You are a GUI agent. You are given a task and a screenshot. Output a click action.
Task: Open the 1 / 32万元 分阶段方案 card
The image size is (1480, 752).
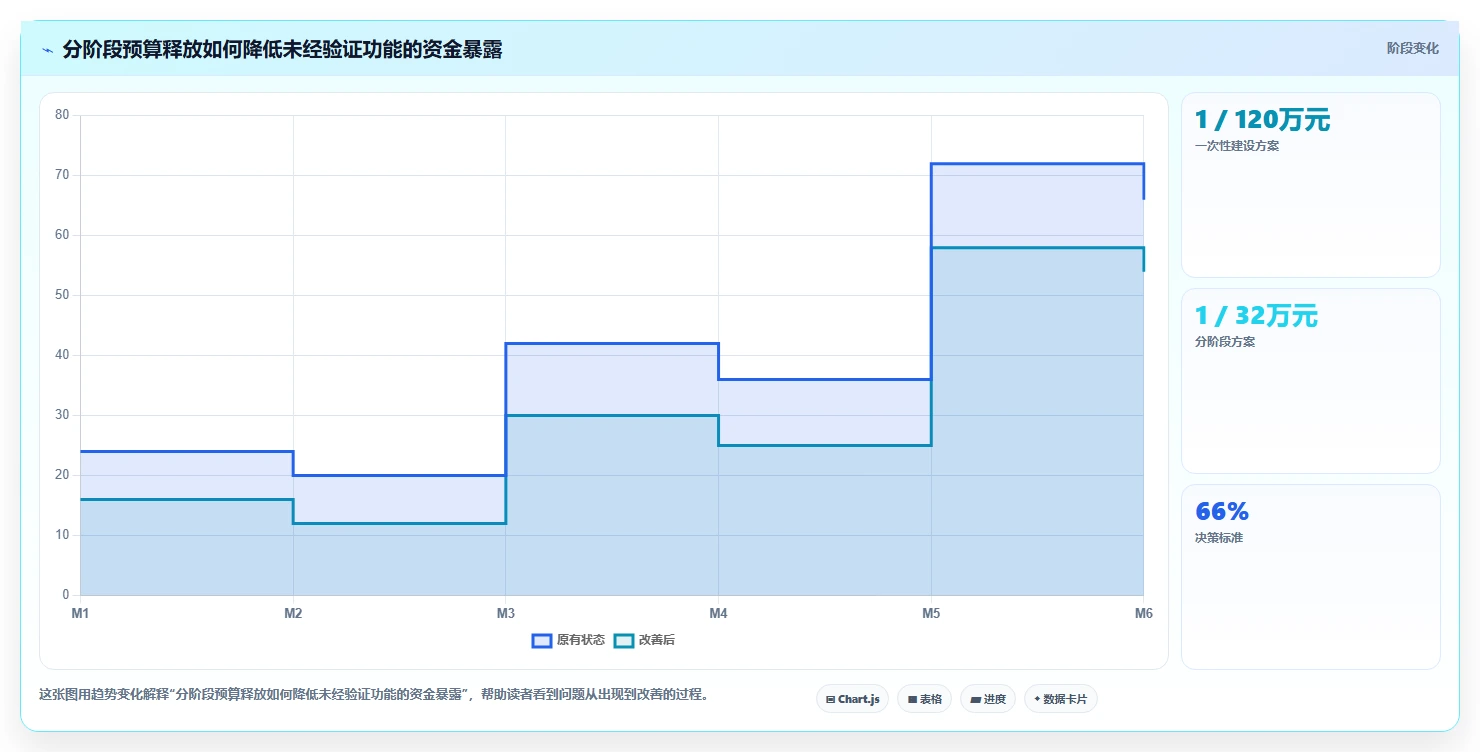pyautogui.click(x=1310, y=381)
